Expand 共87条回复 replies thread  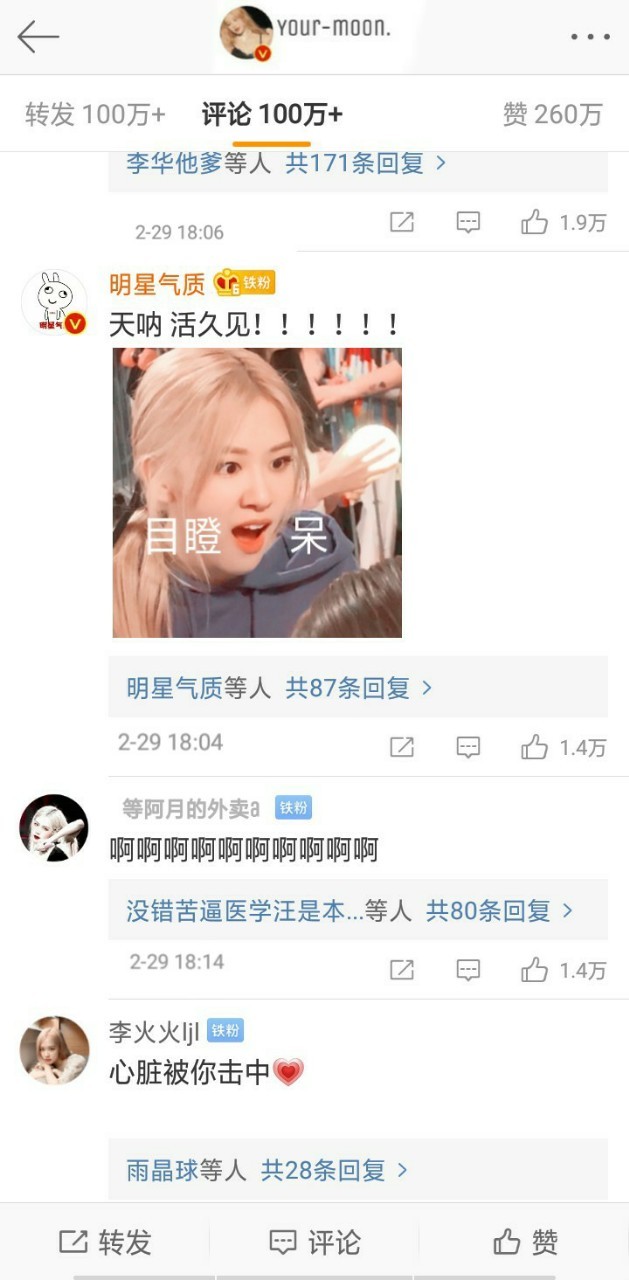coord(359,688)
